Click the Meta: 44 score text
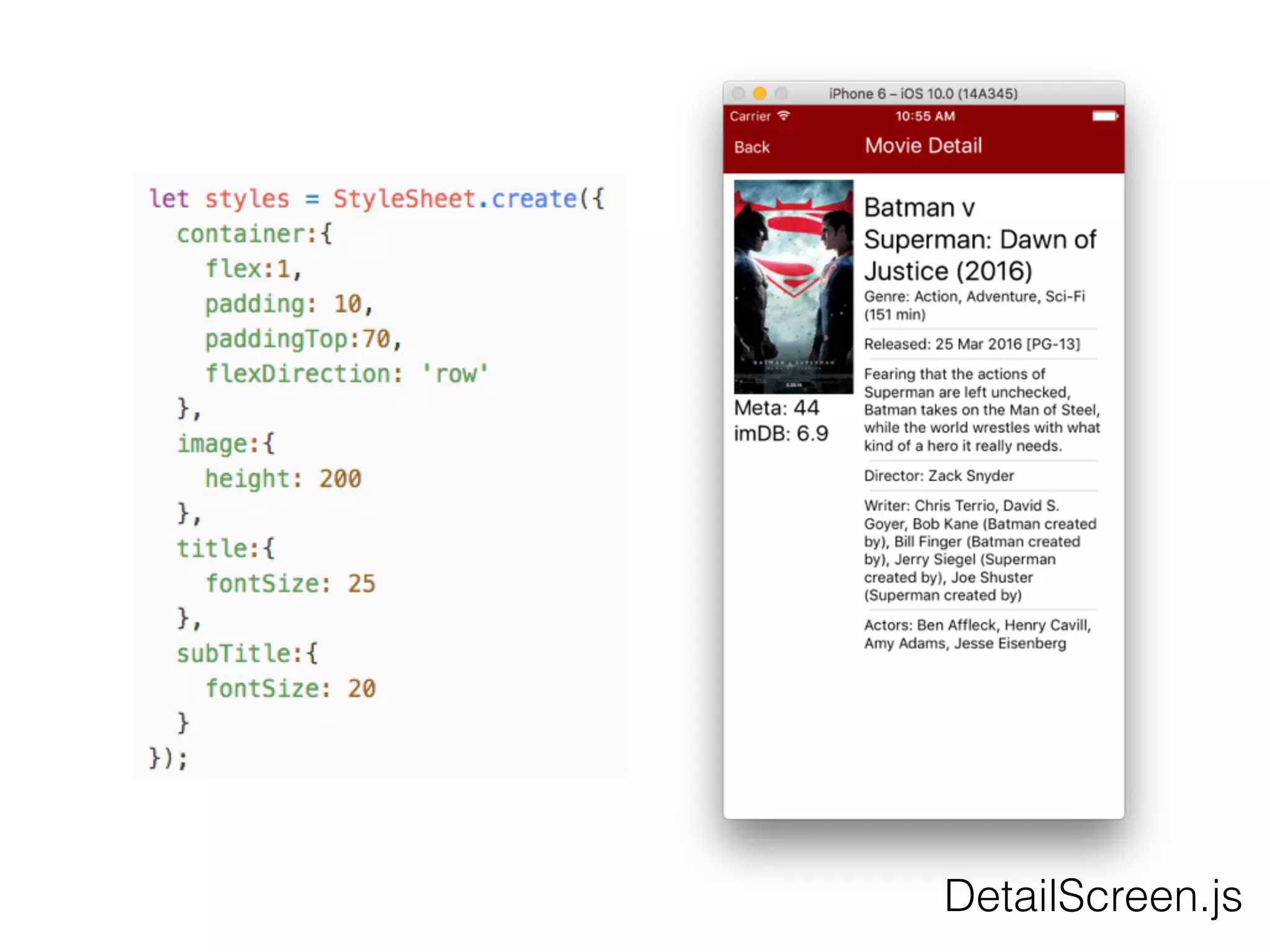 point(776,408)
